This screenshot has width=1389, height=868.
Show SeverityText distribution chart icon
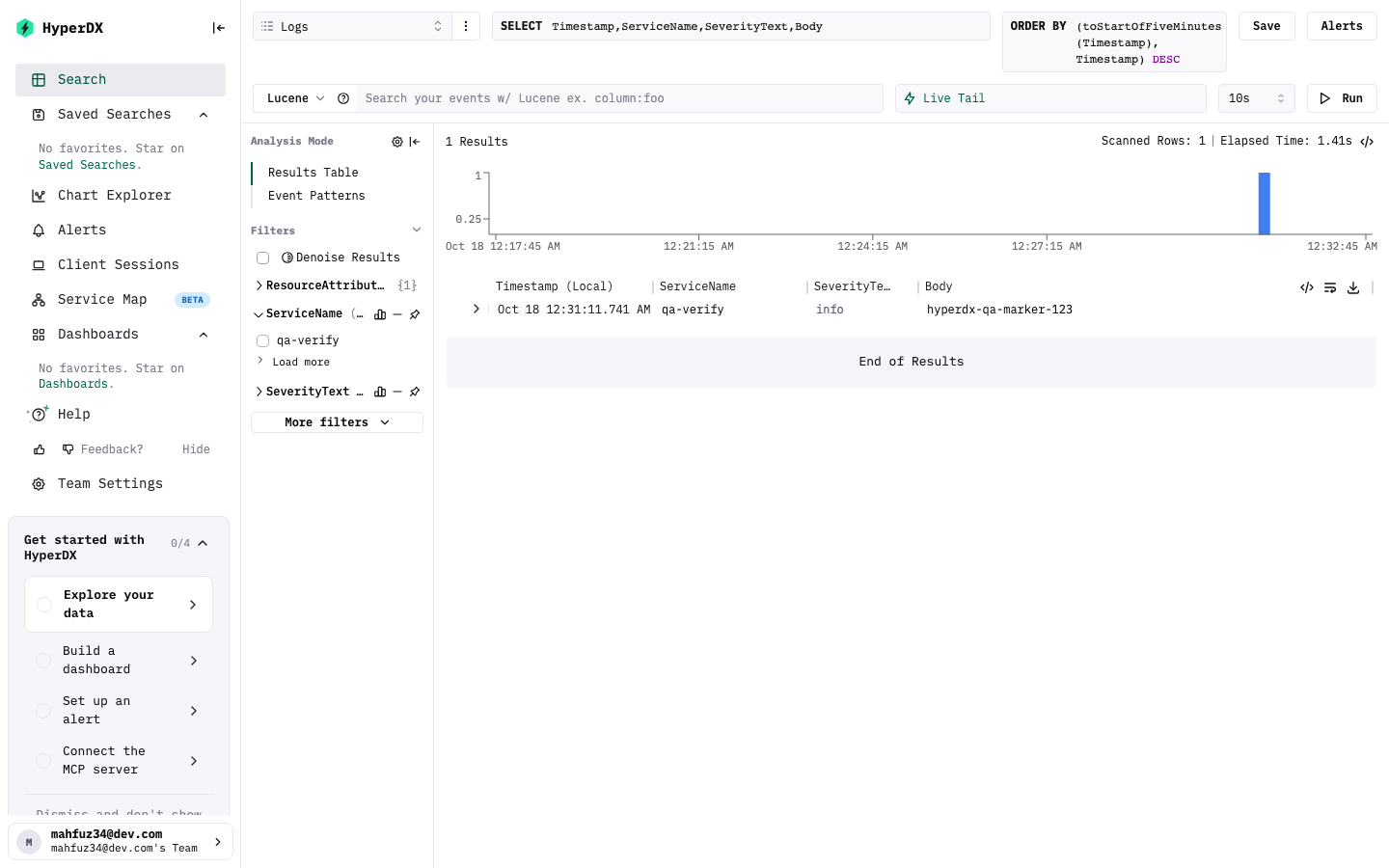click(380, 392)
